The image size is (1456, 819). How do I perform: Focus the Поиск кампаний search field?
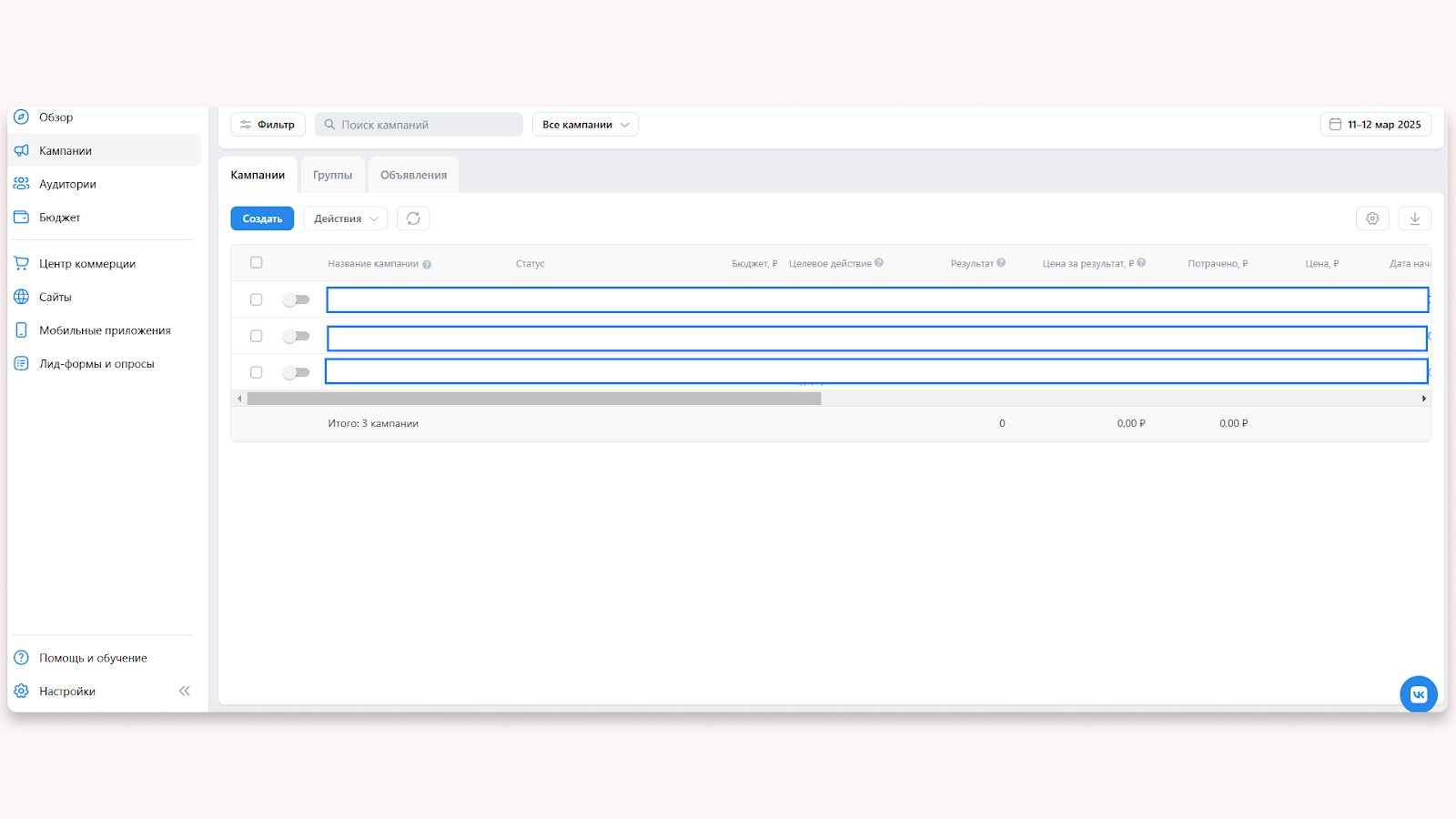tap(419, 125)
